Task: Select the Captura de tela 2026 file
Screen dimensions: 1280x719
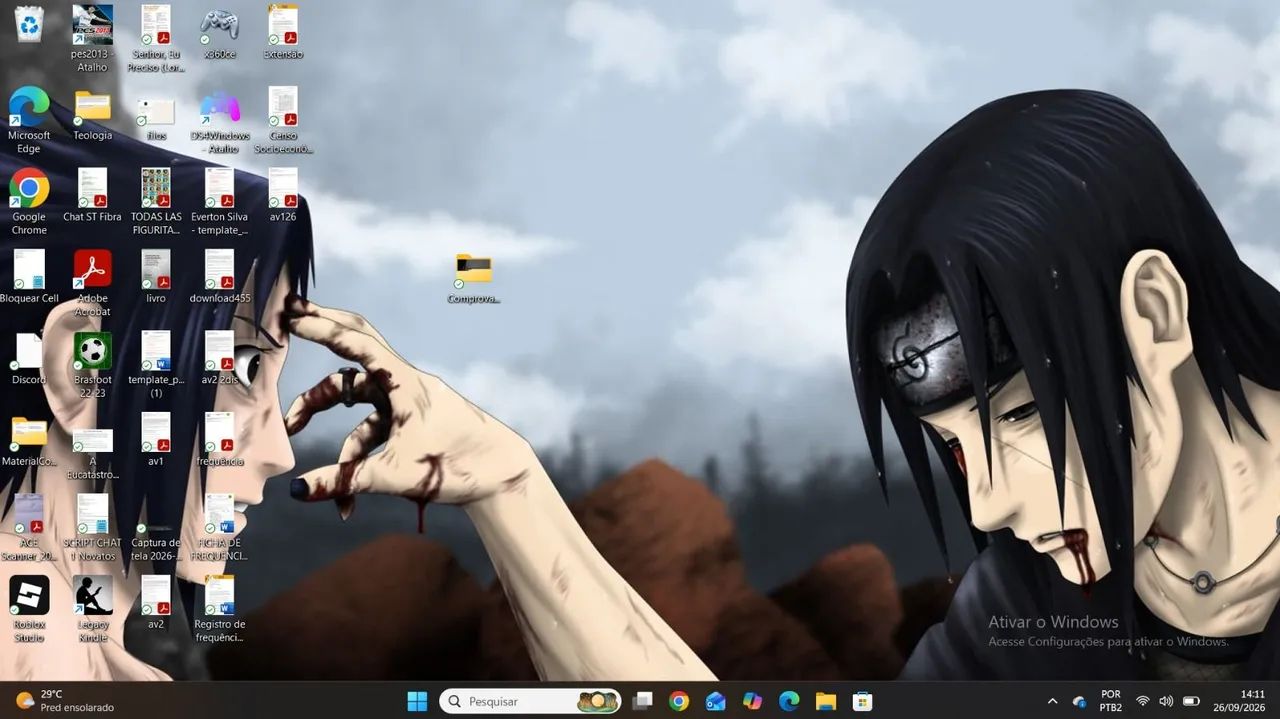Action: [x=156, y=540]
